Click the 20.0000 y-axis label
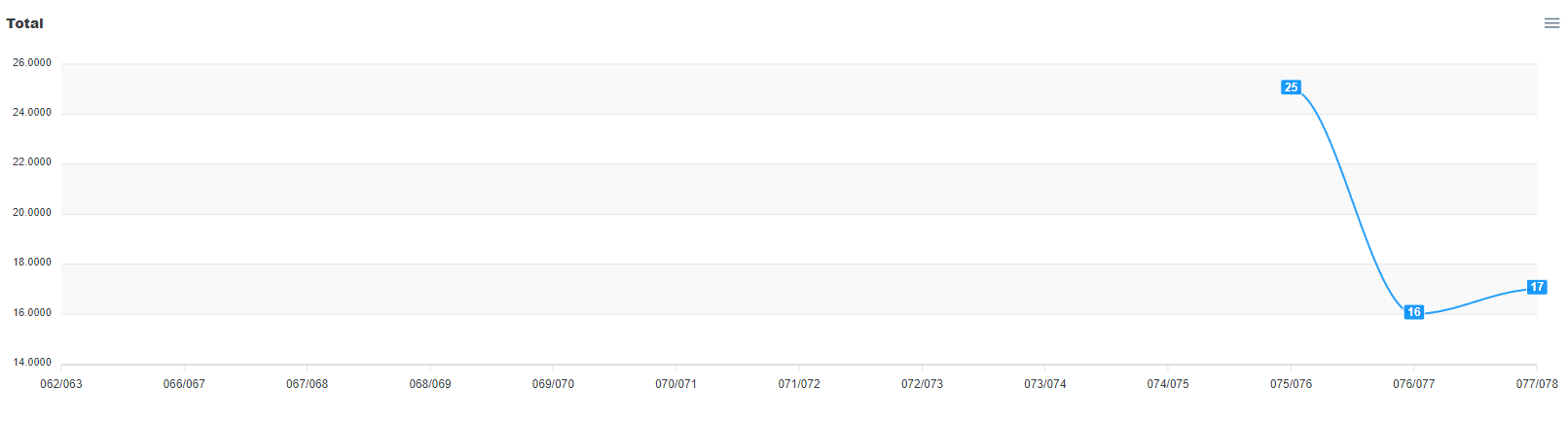 (32, 213)
